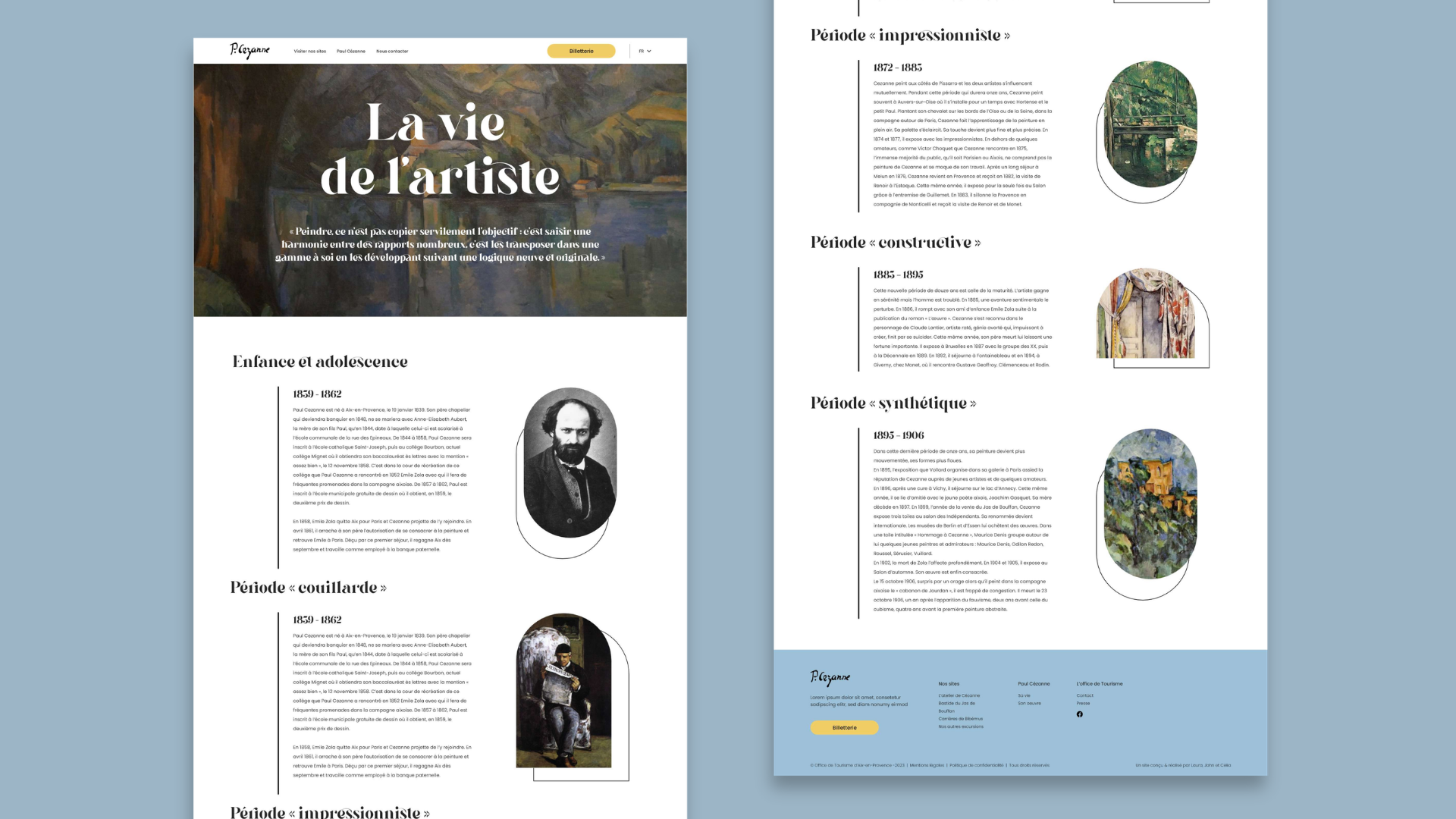Follow the 'Bastide du Jas de Bouffan' link

point(957,707)
